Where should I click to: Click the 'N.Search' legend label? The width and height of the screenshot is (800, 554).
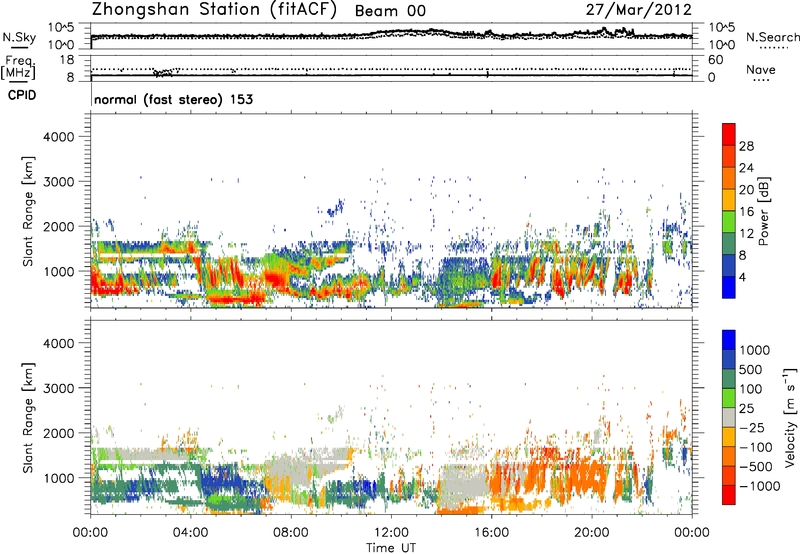coord(772,37)
